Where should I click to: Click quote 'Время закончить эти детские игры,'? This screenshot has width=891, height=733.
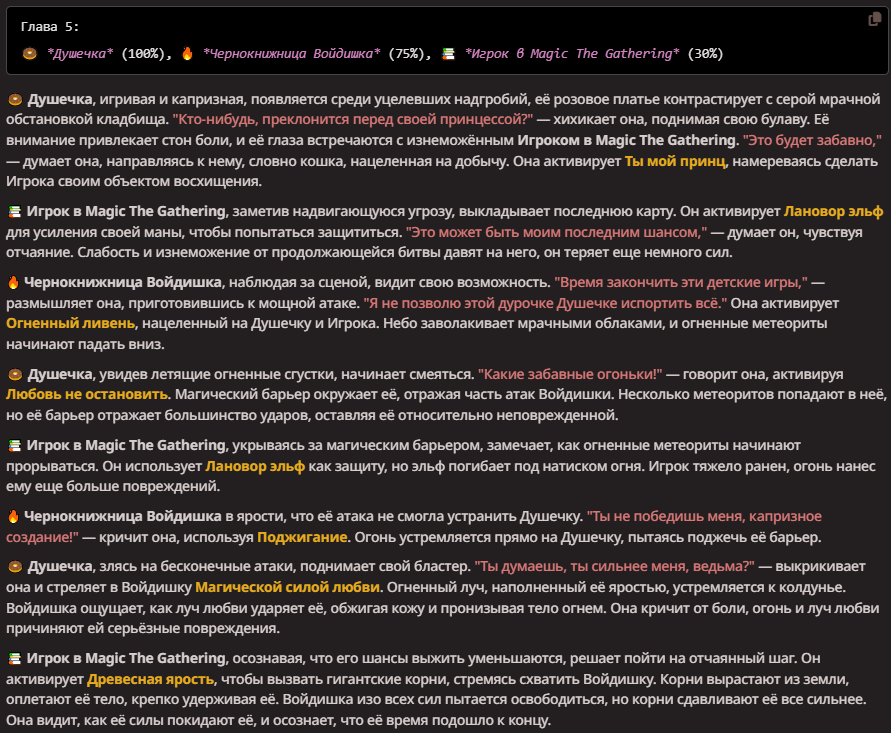(681, 282)
